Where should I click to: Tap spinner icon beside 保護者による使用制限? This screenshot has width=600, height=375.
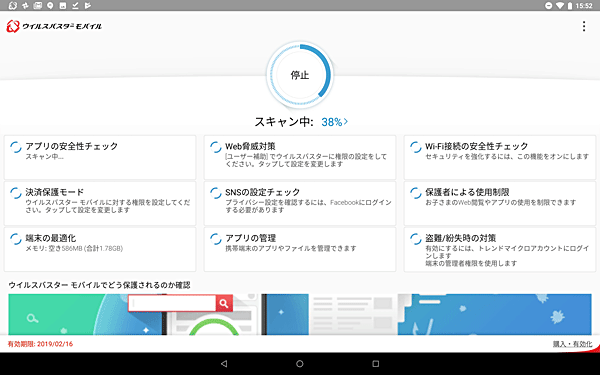point(416,193)
